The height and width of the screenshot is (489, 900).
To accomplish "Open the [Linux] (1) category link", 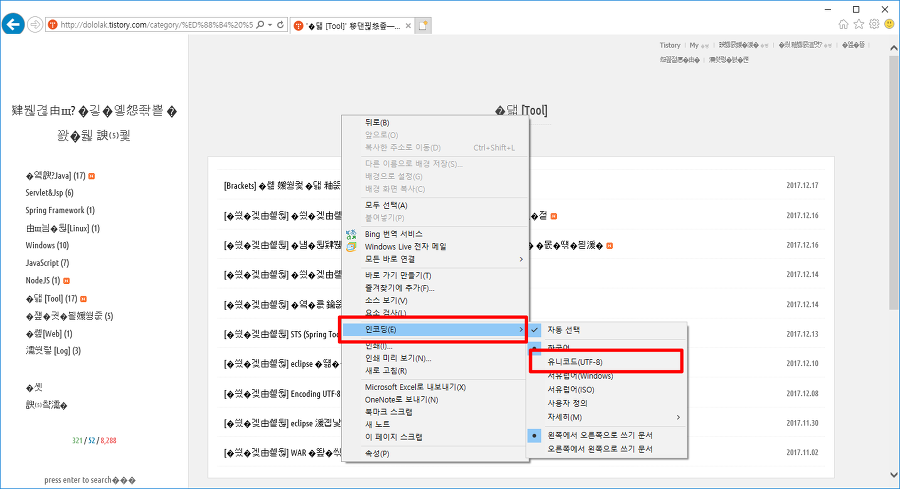I will click(63, 228).
